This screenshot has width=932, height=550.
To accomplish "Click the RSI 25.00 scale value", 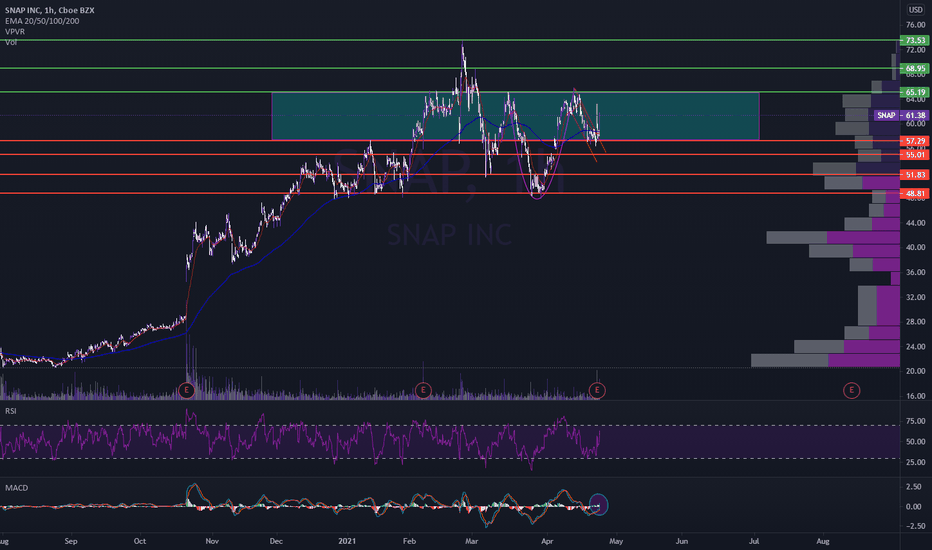I will pyautogui.click(x=915, y=462).
